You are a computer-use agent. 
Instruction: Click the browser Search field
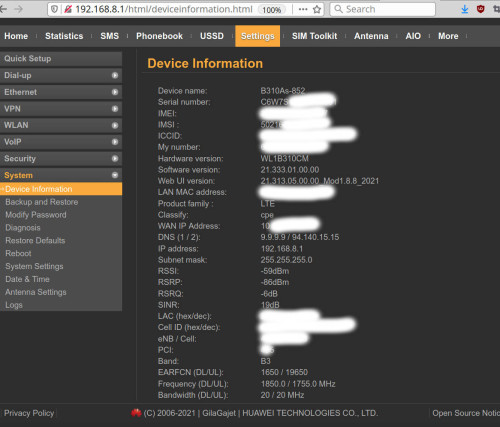[382, 9]
